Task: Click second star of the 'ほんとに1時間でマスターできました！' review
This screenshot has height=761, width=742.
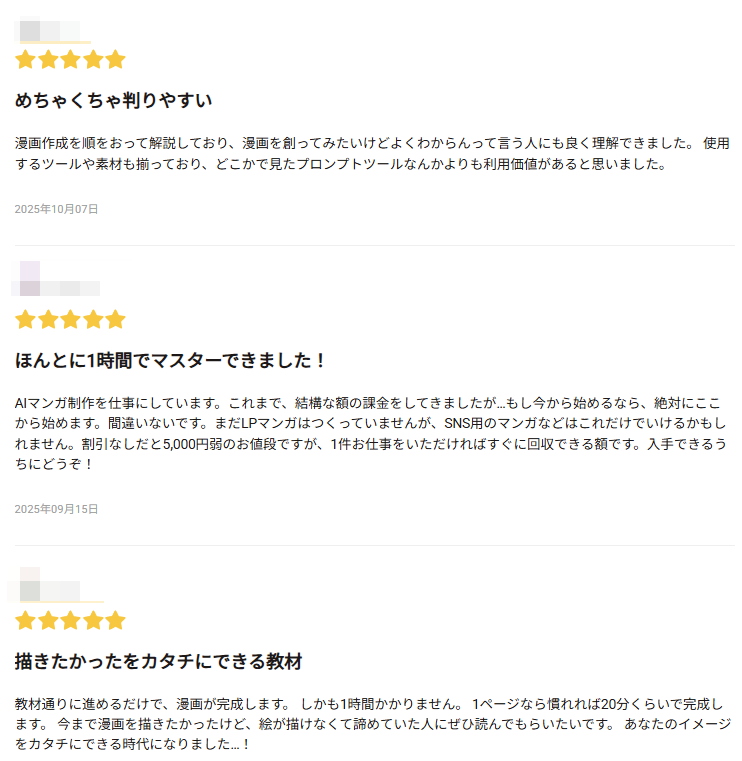Action: (48, 320)
